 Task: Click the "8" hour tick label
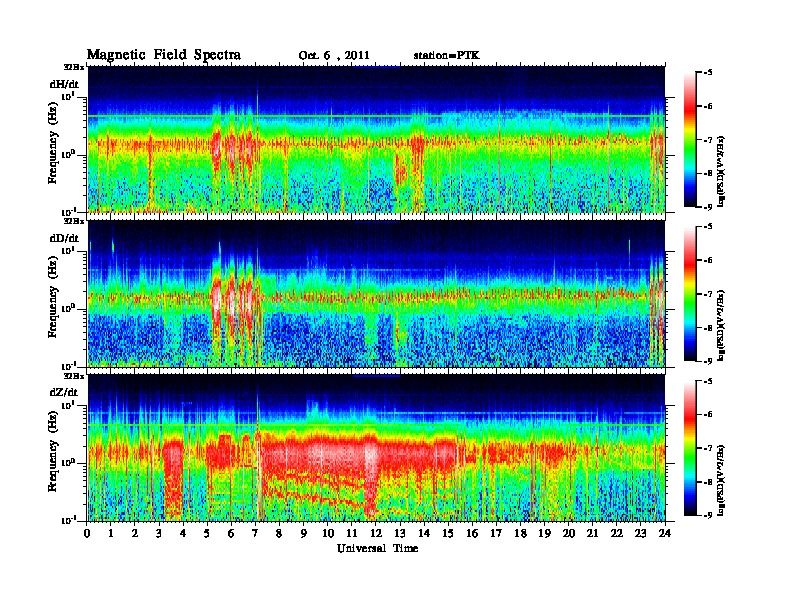pyautogui.click(x=279, y=534)
